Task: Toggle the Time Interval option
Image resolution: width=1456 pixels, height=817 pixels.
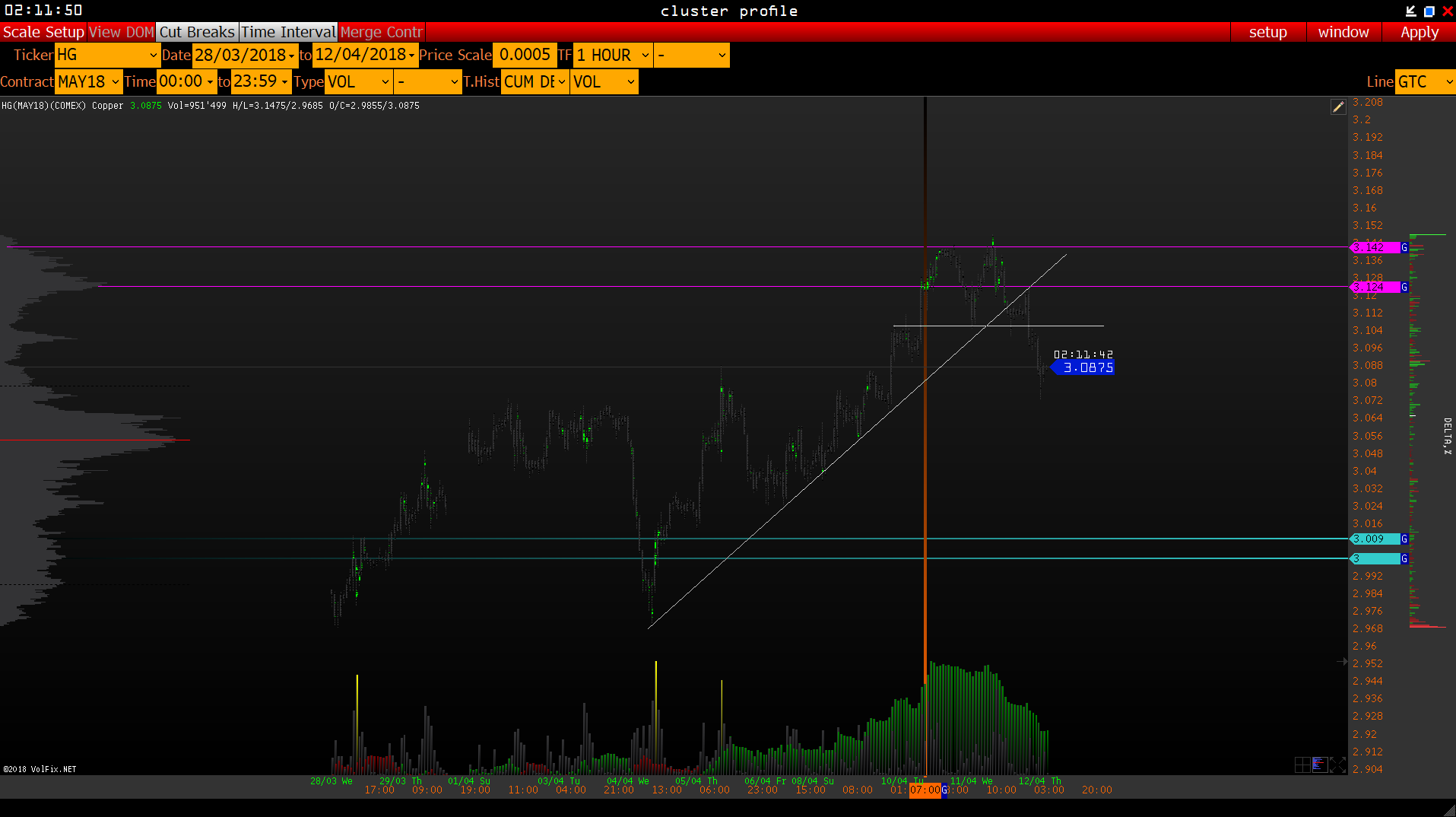Action: click(x=288, y=32)
